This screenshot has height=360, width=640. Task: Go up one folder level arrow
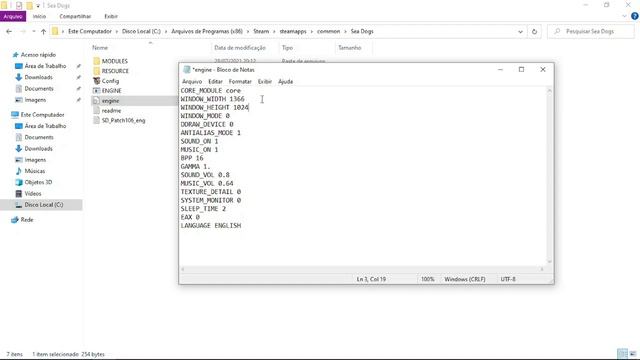coord(43,31)
